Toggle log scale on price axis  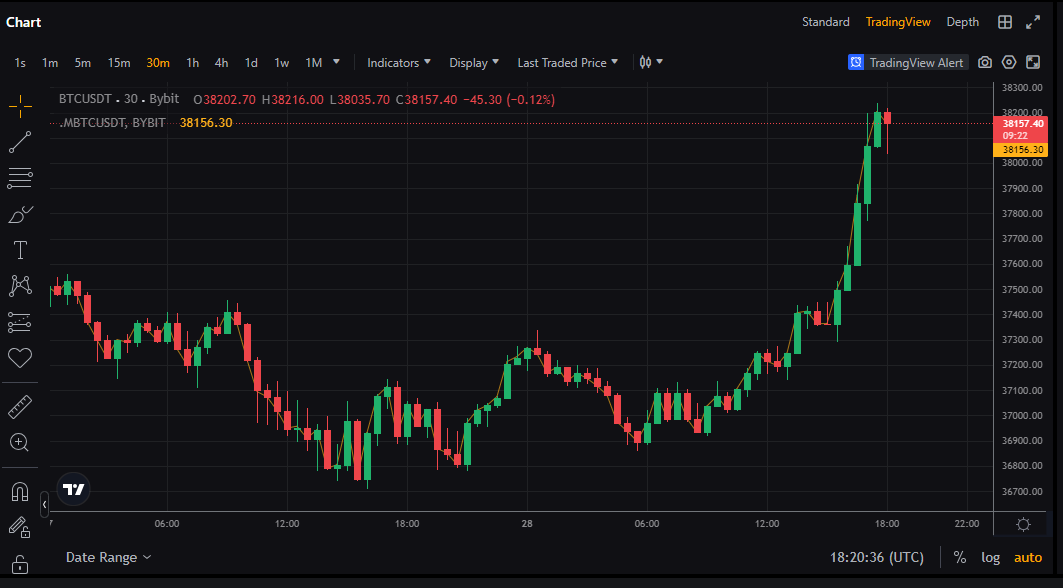coord(990,557)
